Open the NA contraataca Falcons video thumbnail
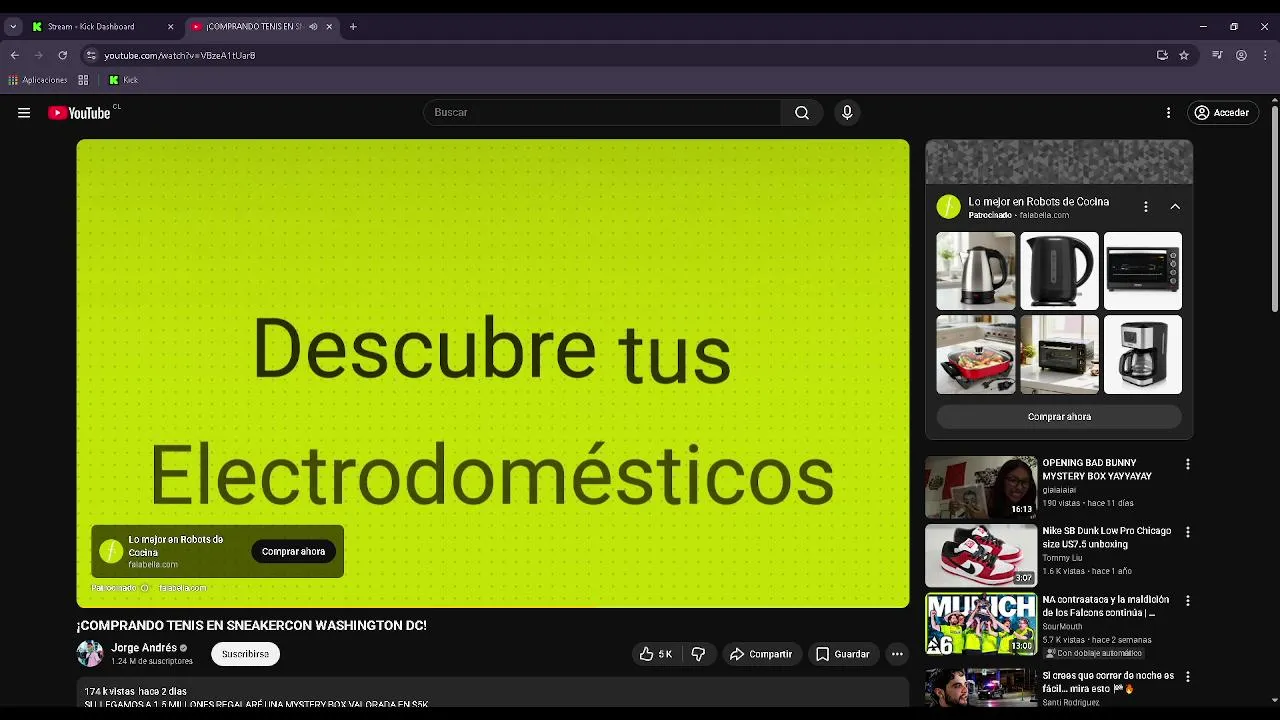Screen dimensions: 1280x720 [x=981, y=624]
